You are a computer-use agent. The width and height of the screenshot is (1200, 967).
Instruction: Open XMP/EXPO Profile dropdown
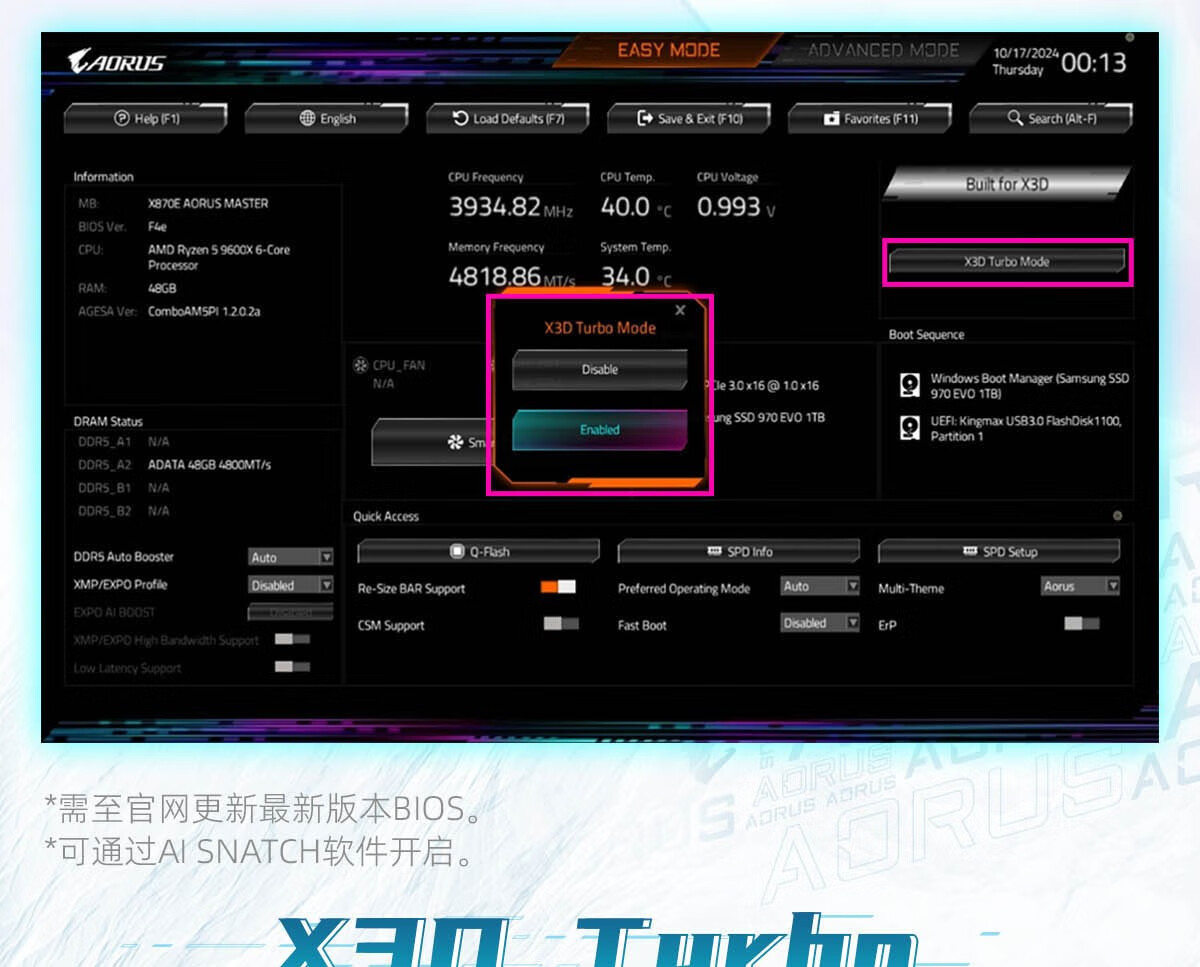coord(291,585)
